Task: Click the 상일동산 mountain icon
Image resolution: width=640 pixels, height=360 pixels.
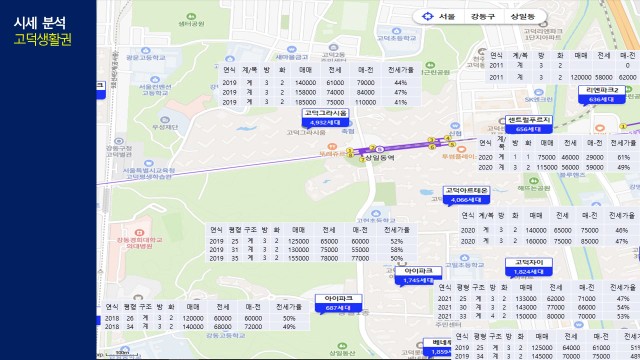Action: click(342, 346)
